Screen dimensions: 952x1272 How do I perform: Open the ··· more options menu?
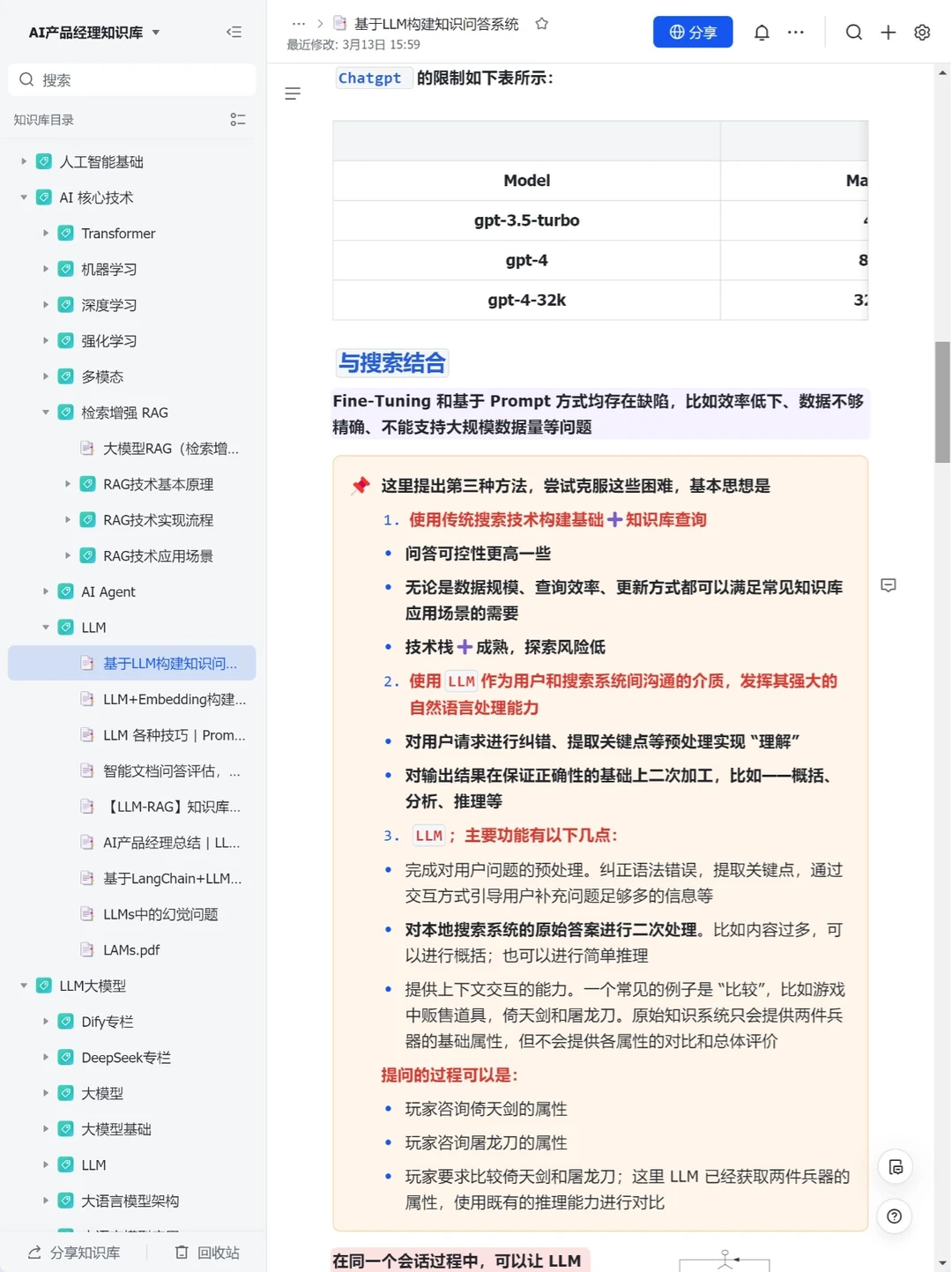[x=795, y=32]
